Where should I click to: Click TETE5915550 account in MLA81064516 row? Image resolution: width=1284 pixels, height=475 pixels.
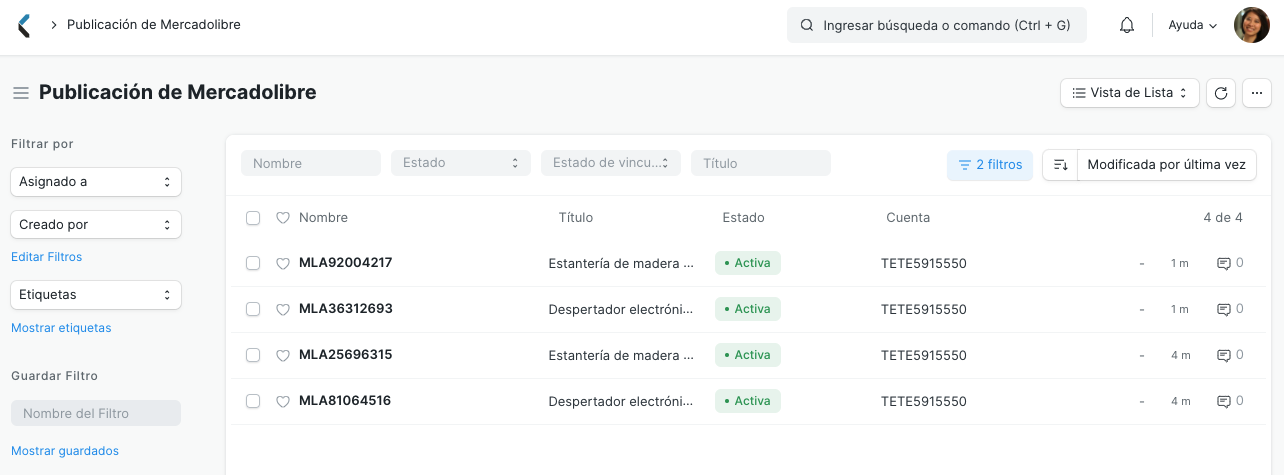[x=924, y=402]
